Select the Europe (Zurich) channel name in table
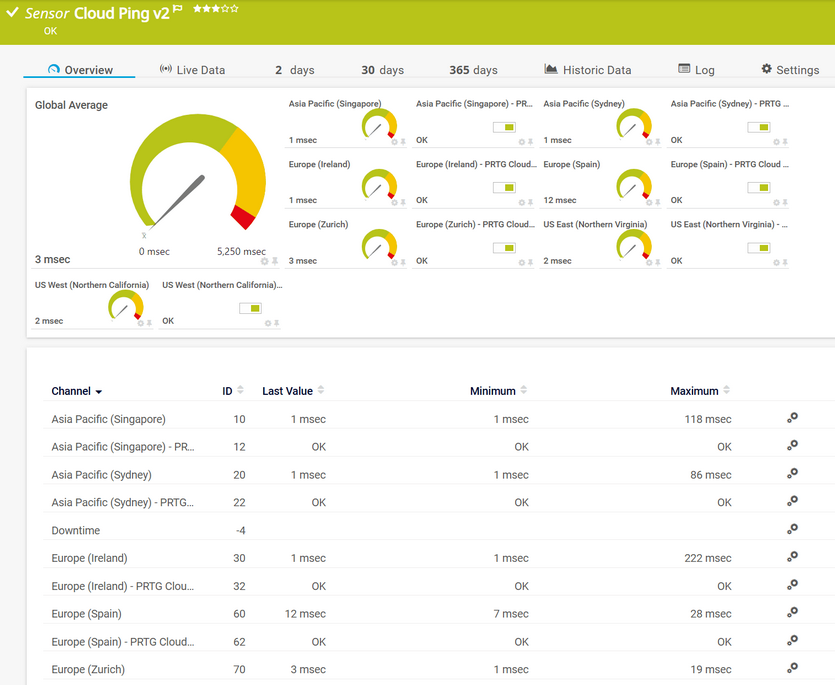This screenshot has height=685, width=835. pos(88,670)
